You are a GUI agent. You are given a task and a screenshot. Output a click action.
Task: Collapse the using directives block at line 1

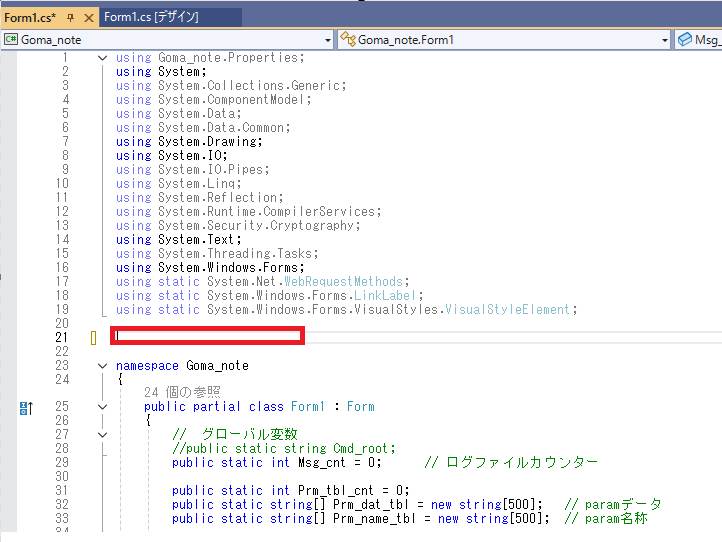pos(102,58)
